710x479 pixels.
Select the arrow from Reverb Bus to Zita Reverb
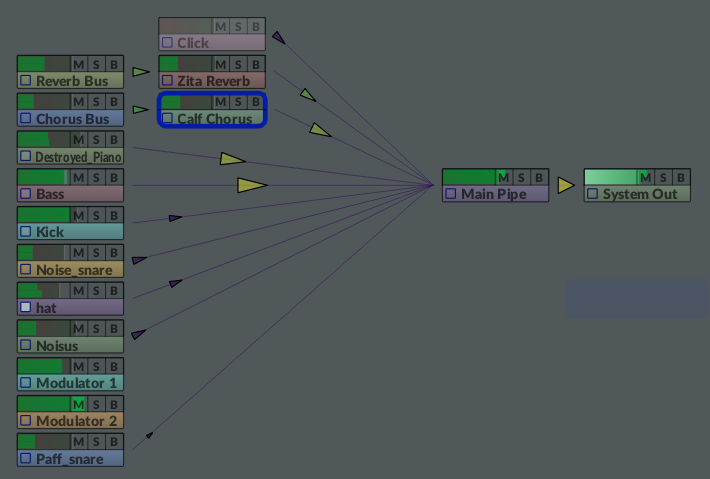(x=141, y=72)
